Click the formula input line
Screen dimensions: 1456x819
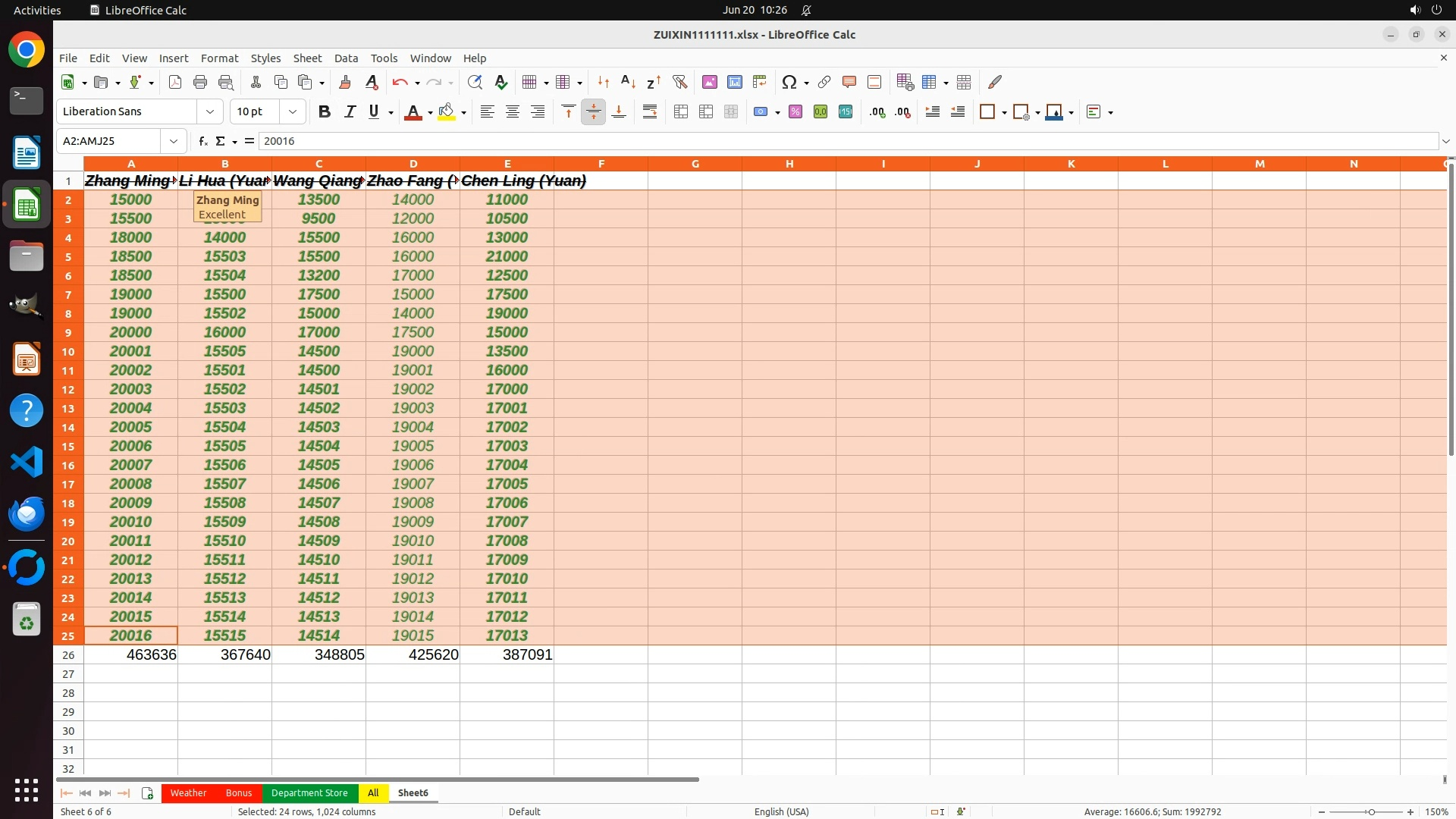[x=834, y=141]
